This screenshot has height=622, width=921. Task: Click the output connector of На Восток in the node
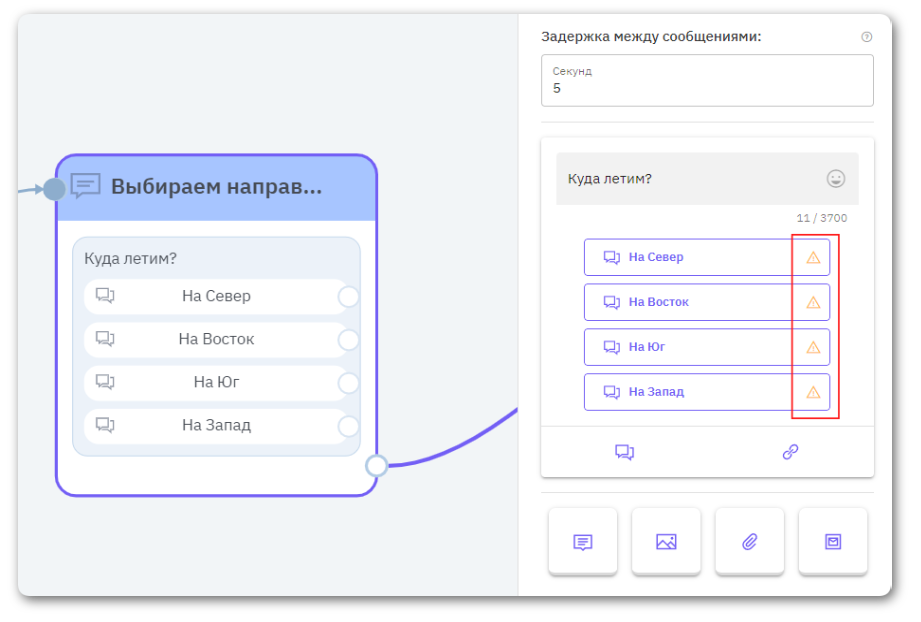click(348, 340)
